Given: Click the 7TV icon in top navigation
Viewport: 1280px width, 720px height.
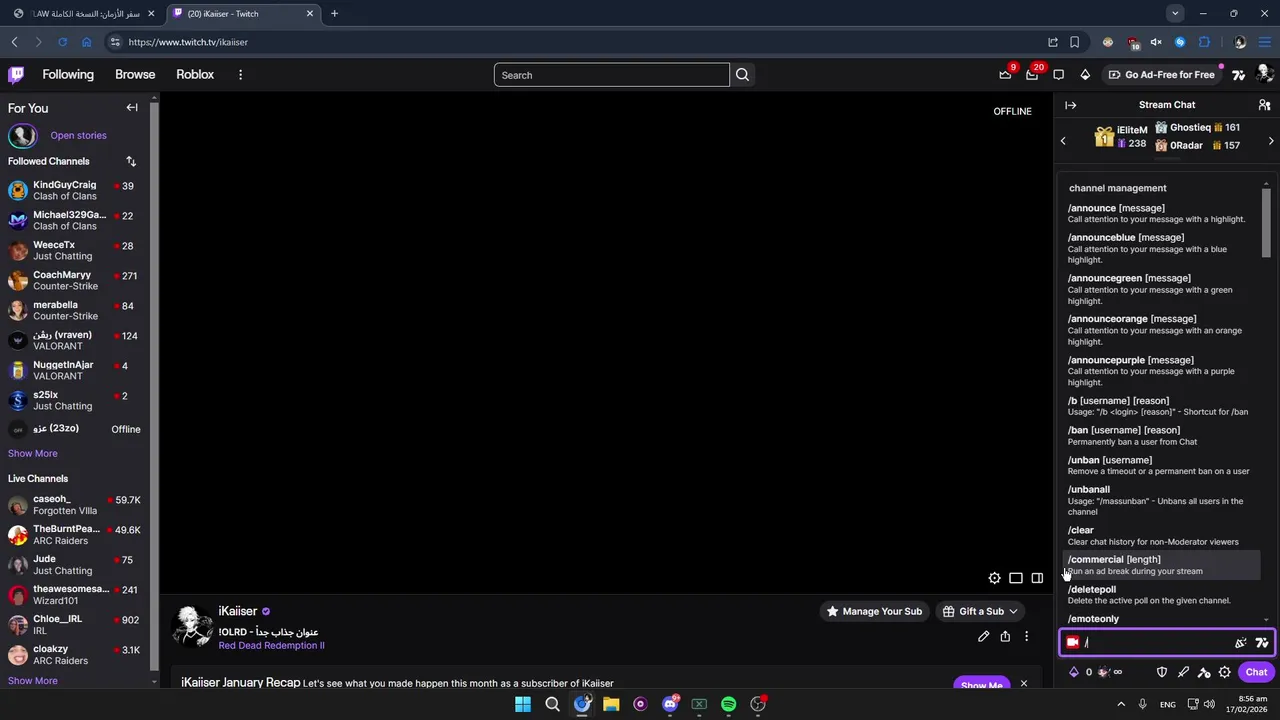Looking at the screenshot, I should coord(1239,75).
